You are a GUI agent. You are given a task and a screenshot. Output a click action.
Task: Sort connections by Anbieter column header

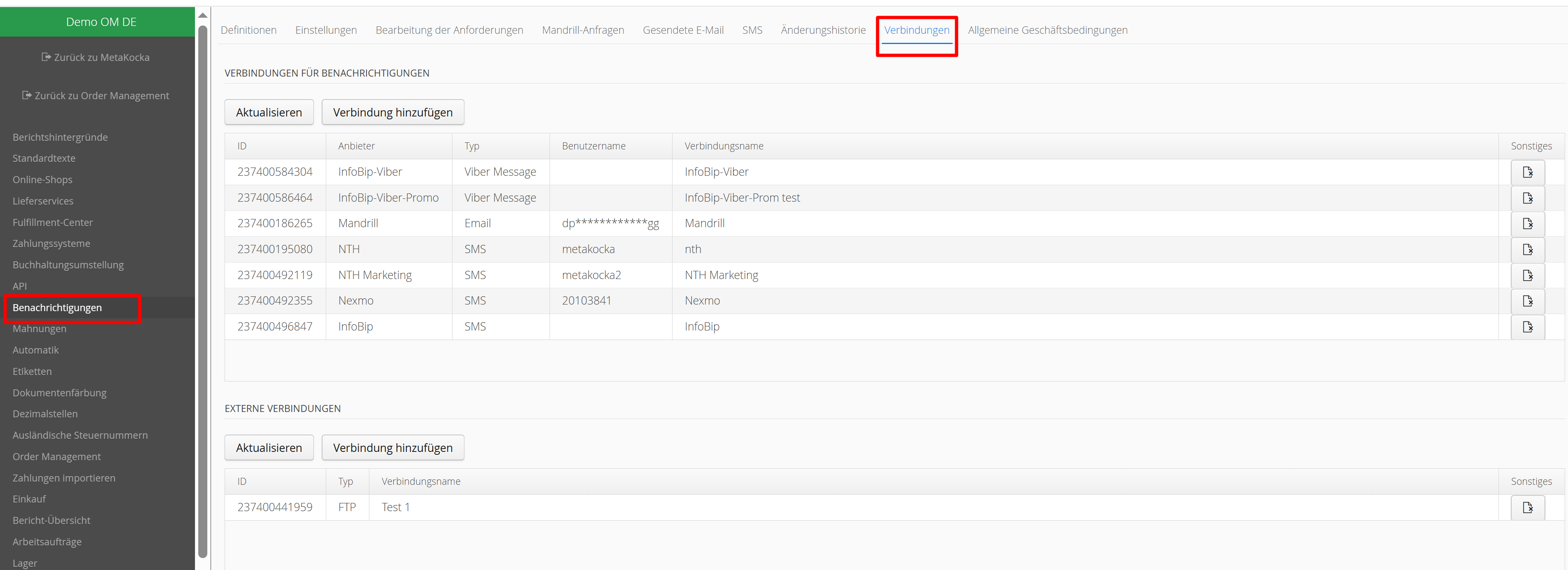click(356, 146)
